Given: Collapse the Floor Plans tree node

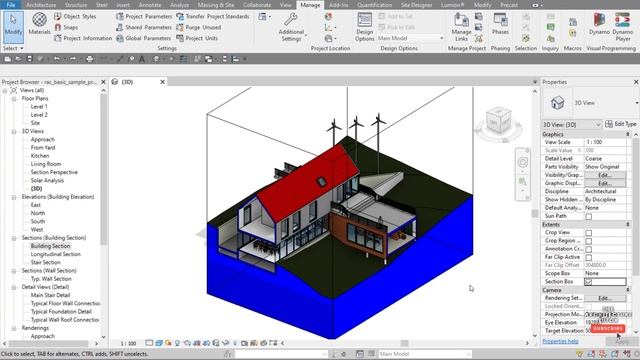Looking at the screenshot, I should coord(14,99).
